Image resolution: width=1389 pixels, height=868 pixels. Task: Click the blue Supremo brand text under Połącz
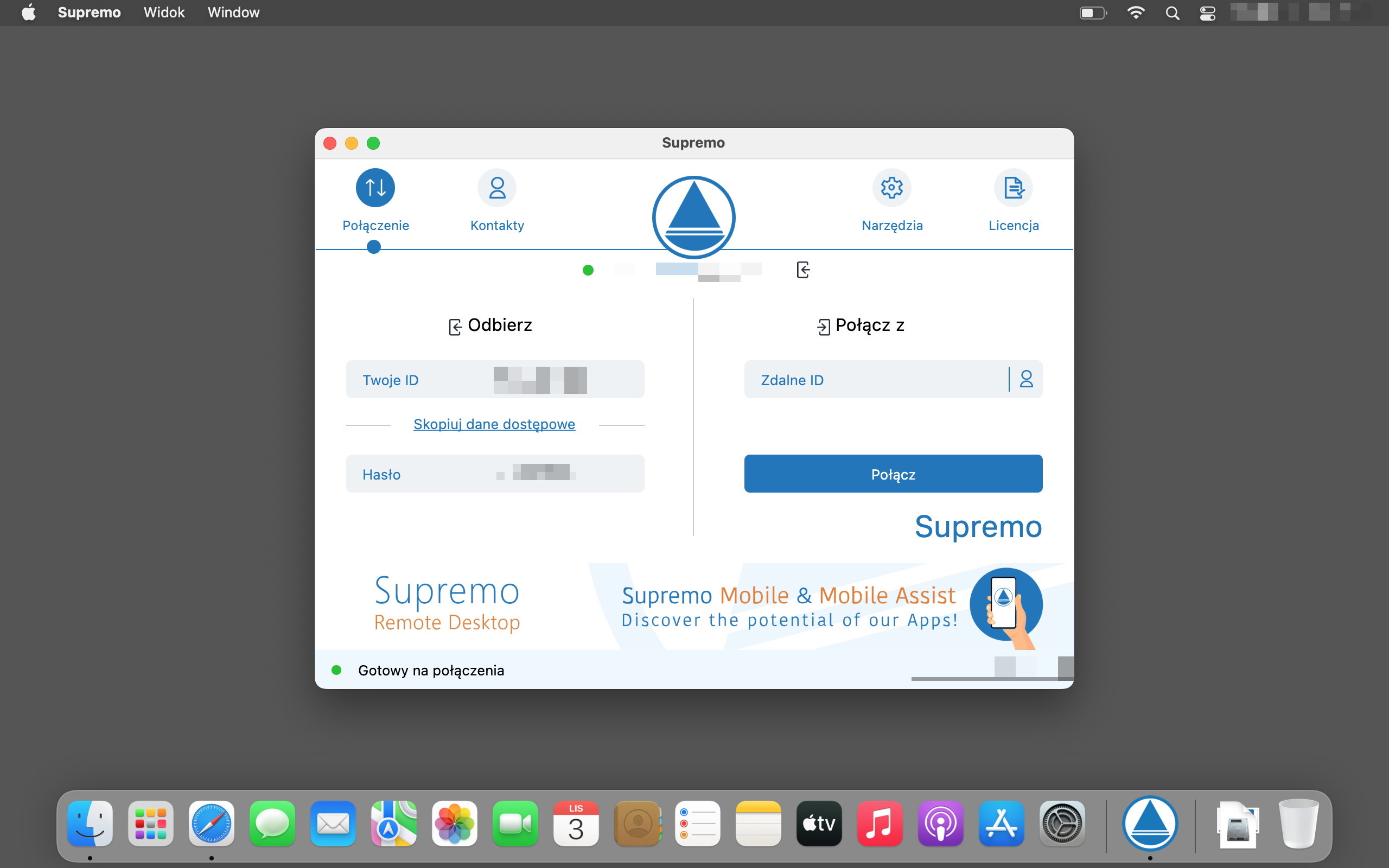click(x=978, y=526)
